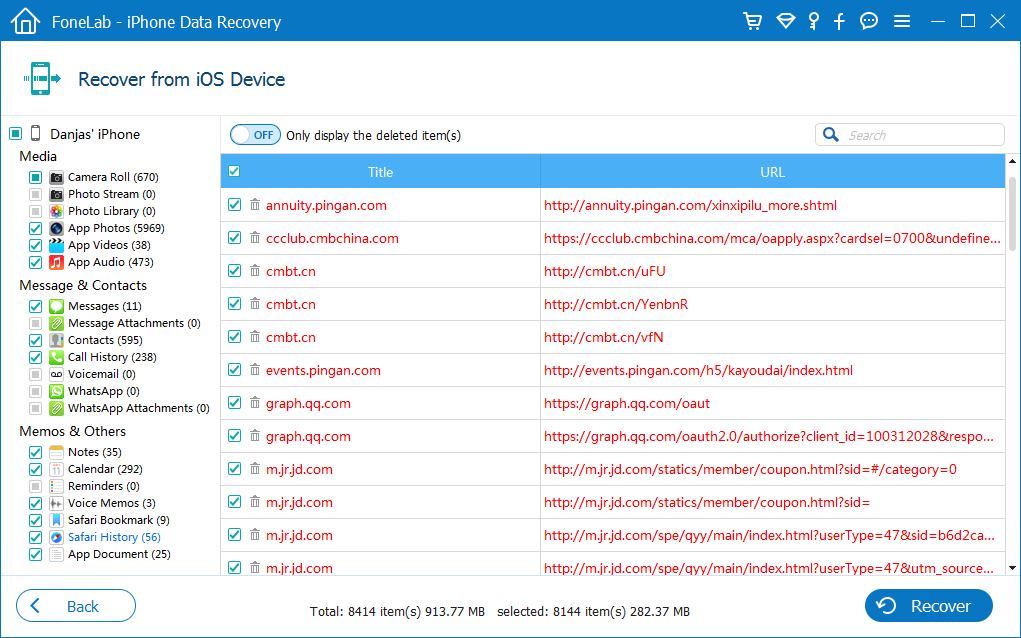This screenshot has height=638, width=1021.
Task: Click the scrollbar up arrow
Action: coord(1013,161)
